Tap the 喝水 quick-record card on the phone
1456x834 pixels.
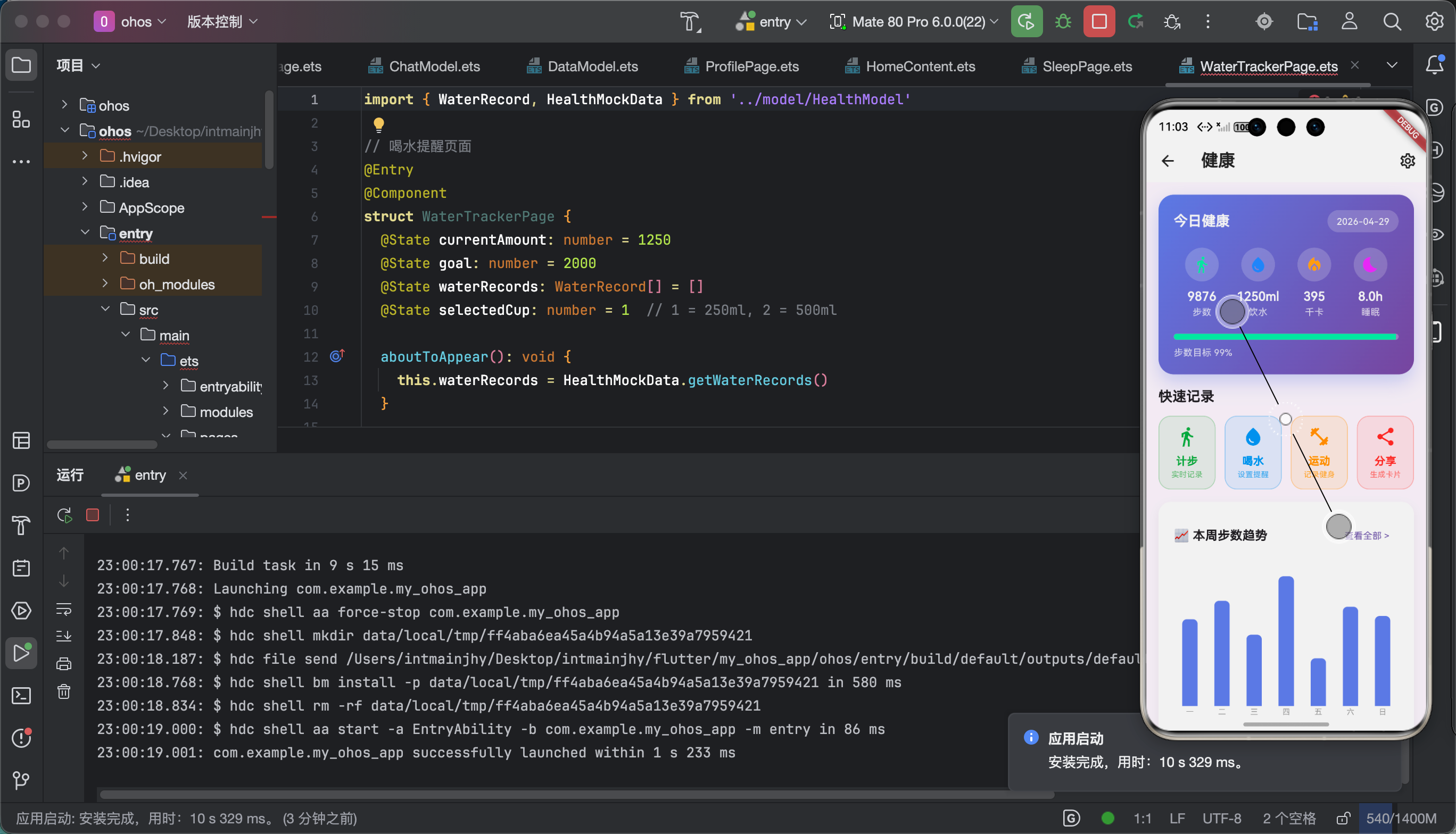pos(1253,453)
